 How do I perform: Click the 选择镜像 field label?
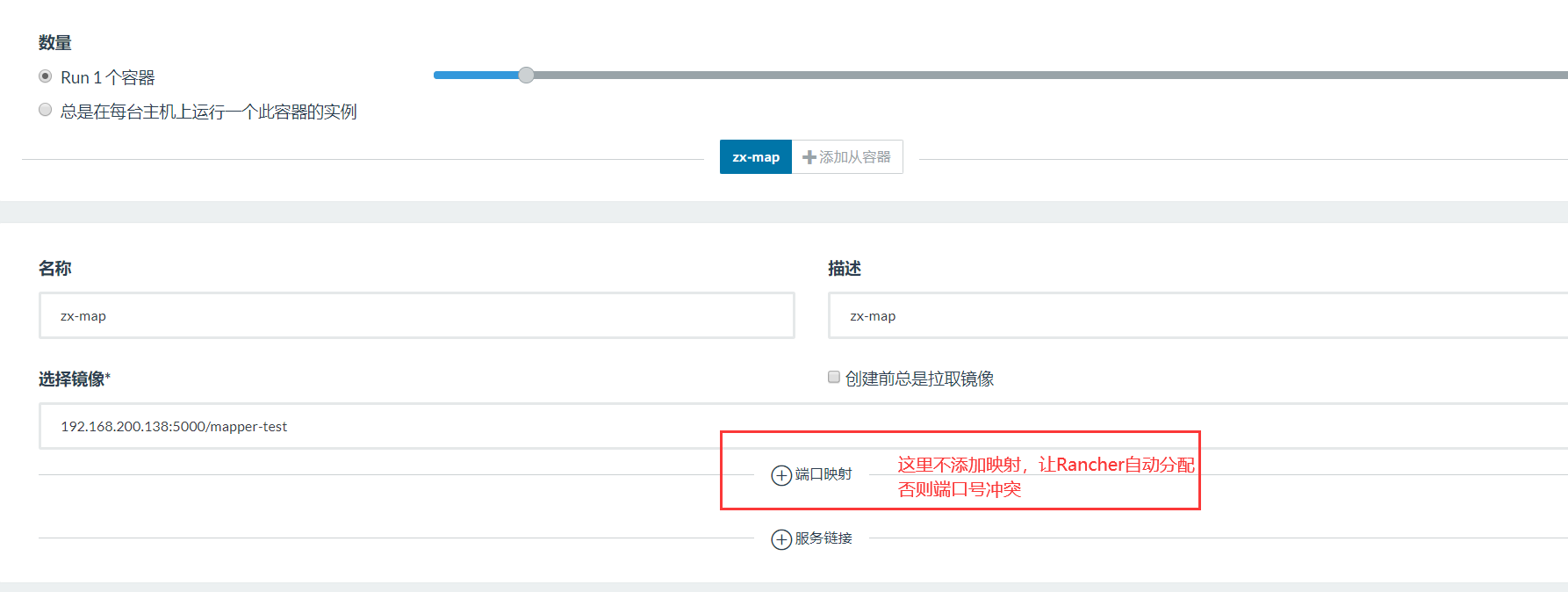point(72,379)
